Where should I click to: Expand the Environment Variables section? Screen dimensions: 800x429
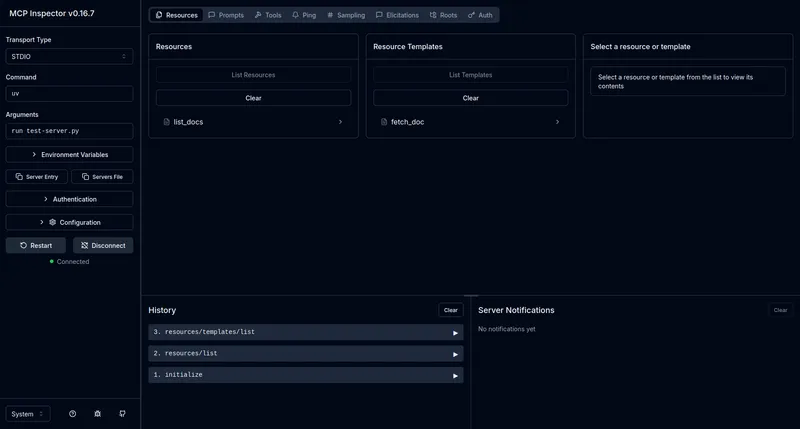69,154
